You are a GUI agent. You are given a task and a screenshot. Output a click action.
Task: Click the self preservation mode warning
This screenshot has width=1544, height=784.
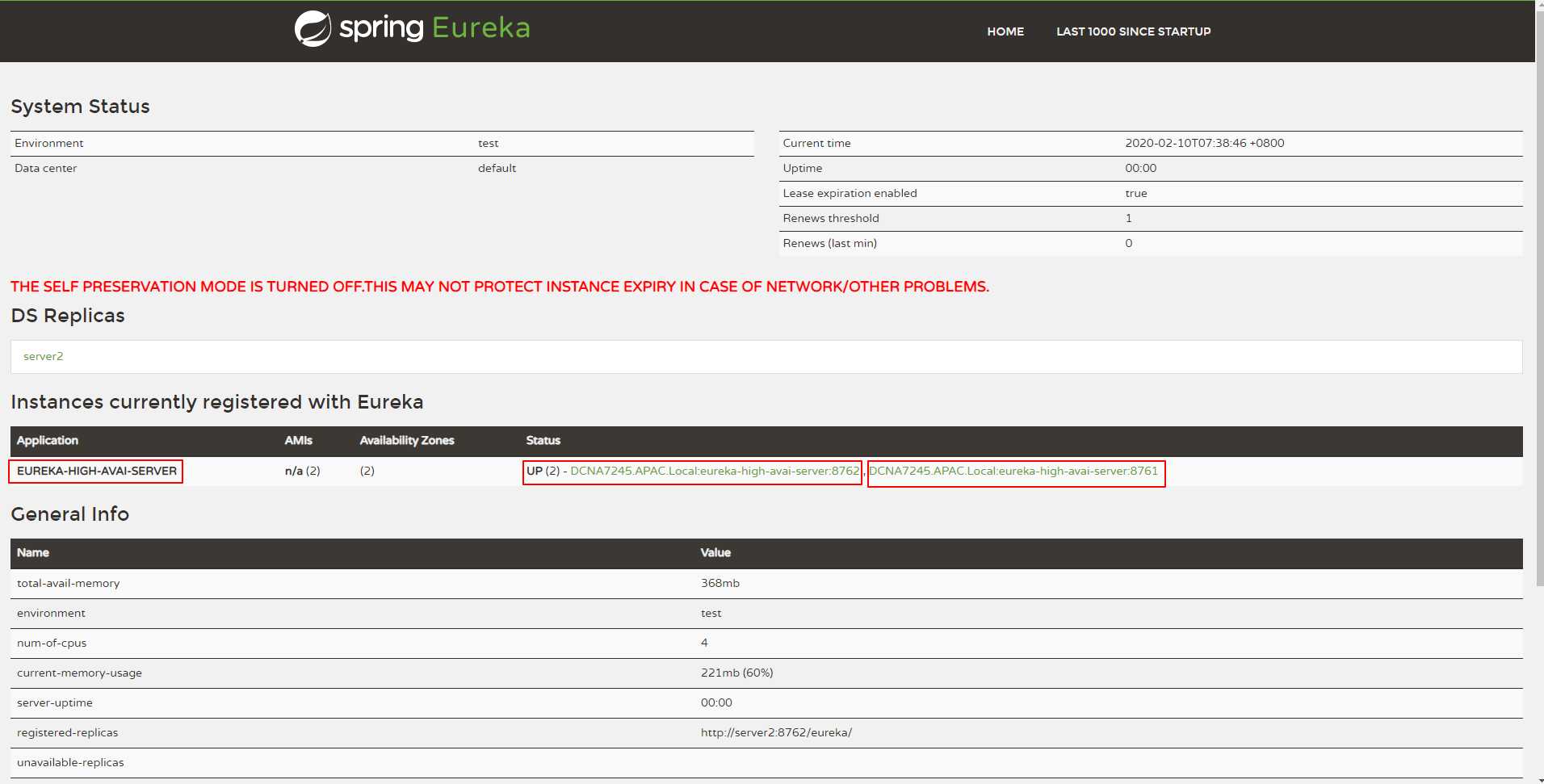500,287
